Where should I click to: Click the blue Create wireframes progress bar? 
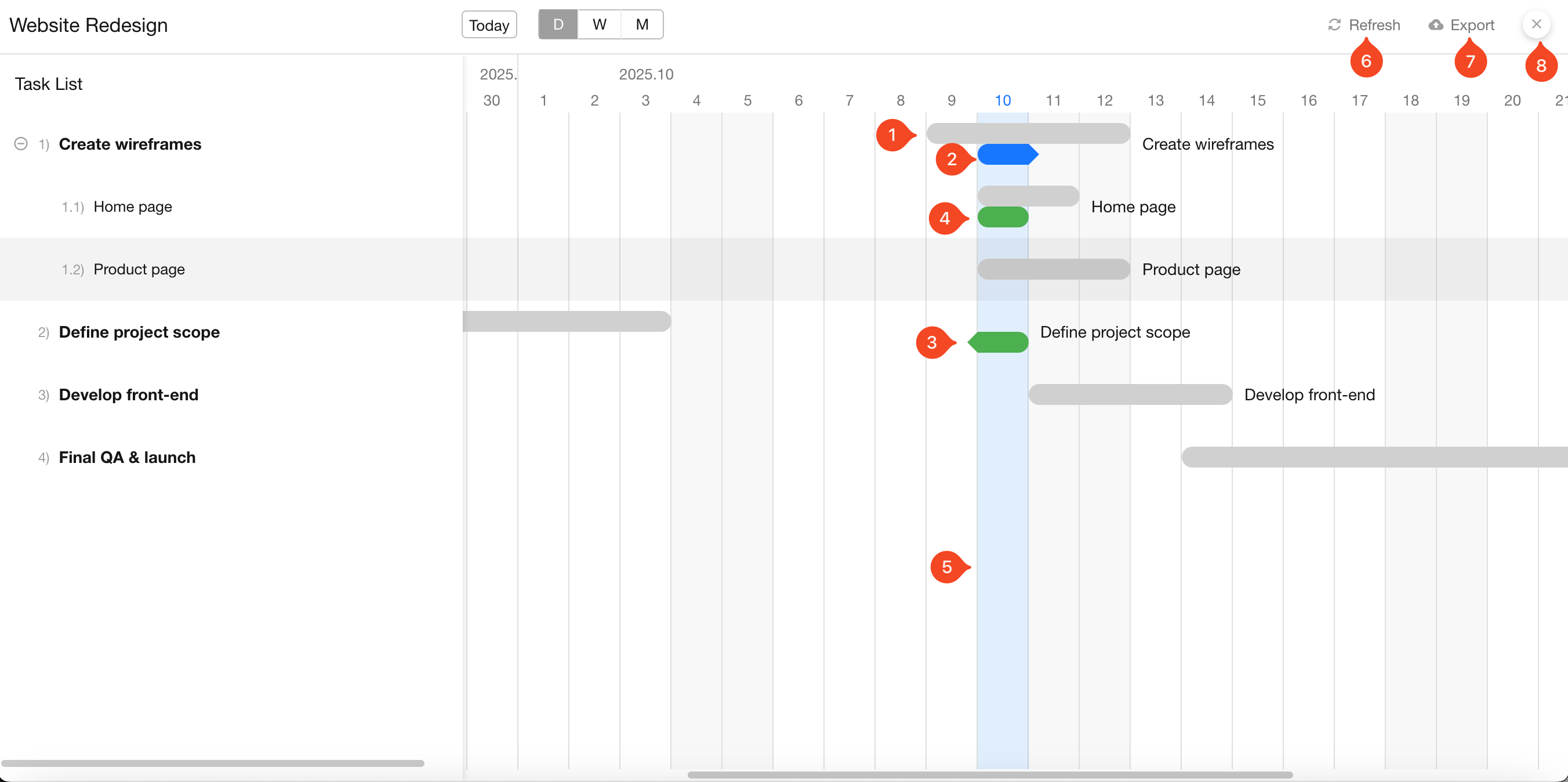(x=1006, y=155)
